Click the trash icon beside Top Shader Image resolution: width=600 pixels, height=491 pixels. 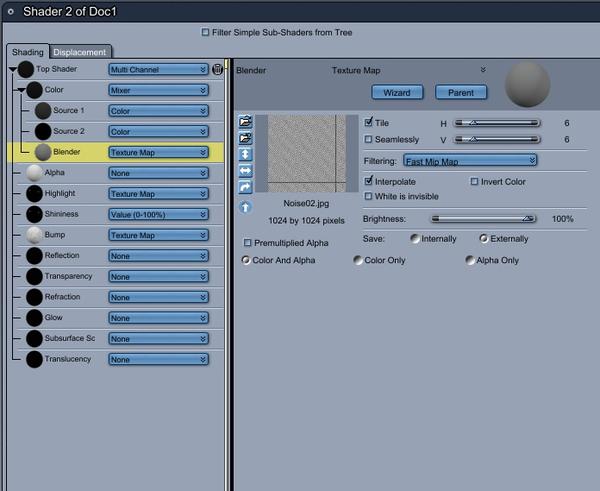[x=217, y=69]
